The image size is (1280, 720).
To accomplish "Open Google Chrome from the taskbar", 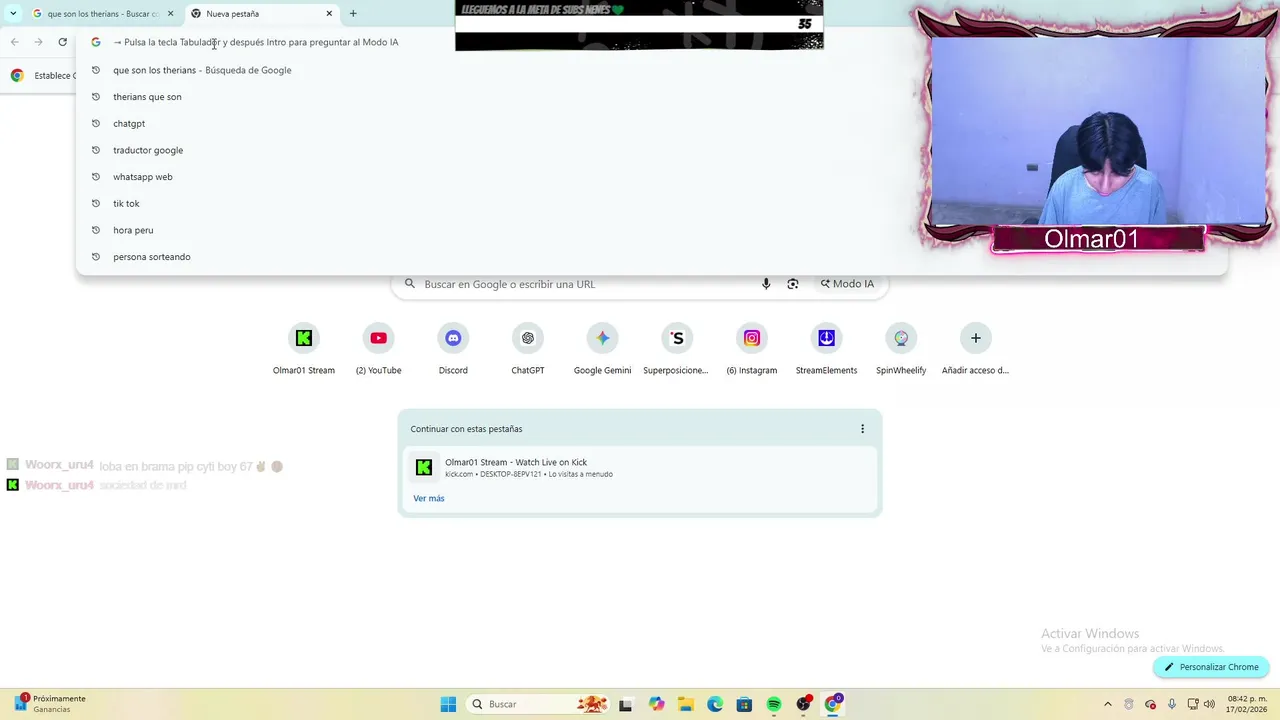I will coord(832,704).
